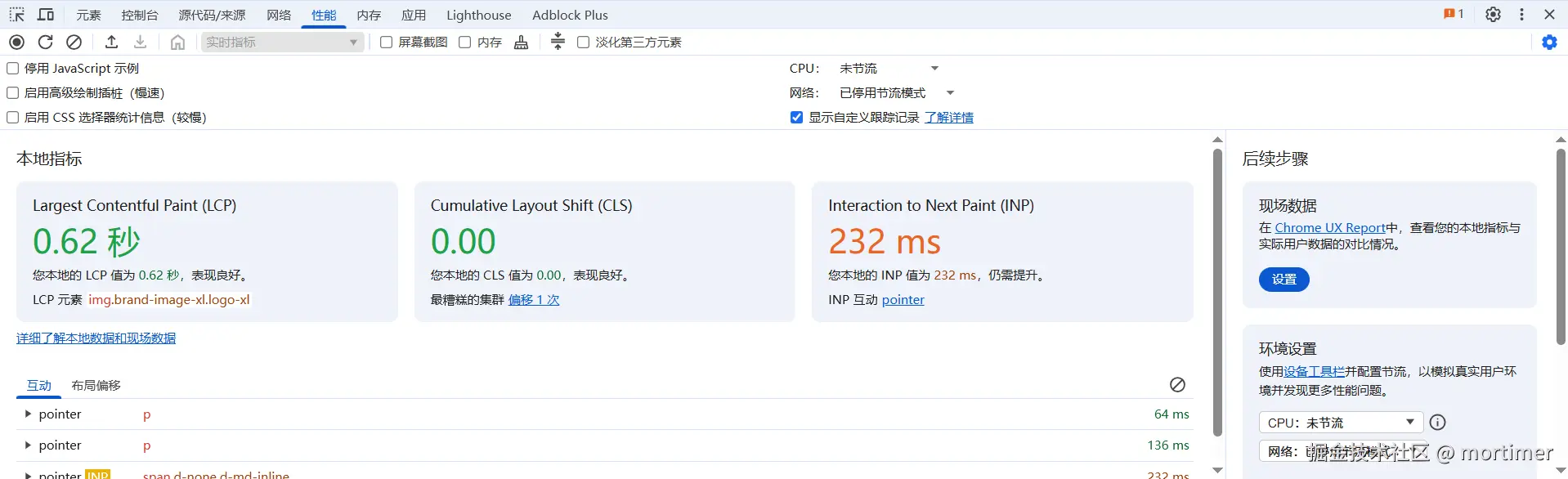Open DevTools settings gear
This screenshot has width=1568, height=479.
[x=1493, y=15]
